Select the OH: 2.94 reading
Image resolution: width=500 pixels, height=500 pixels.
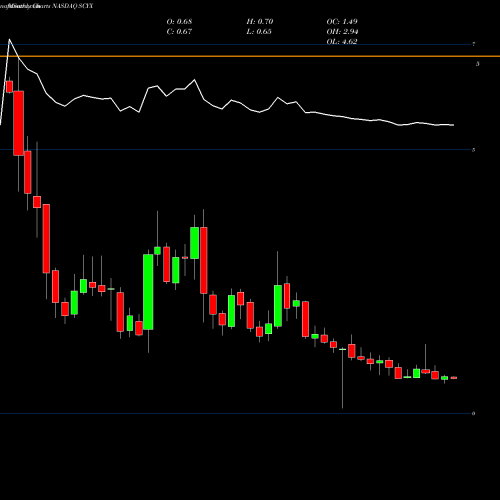342,32
